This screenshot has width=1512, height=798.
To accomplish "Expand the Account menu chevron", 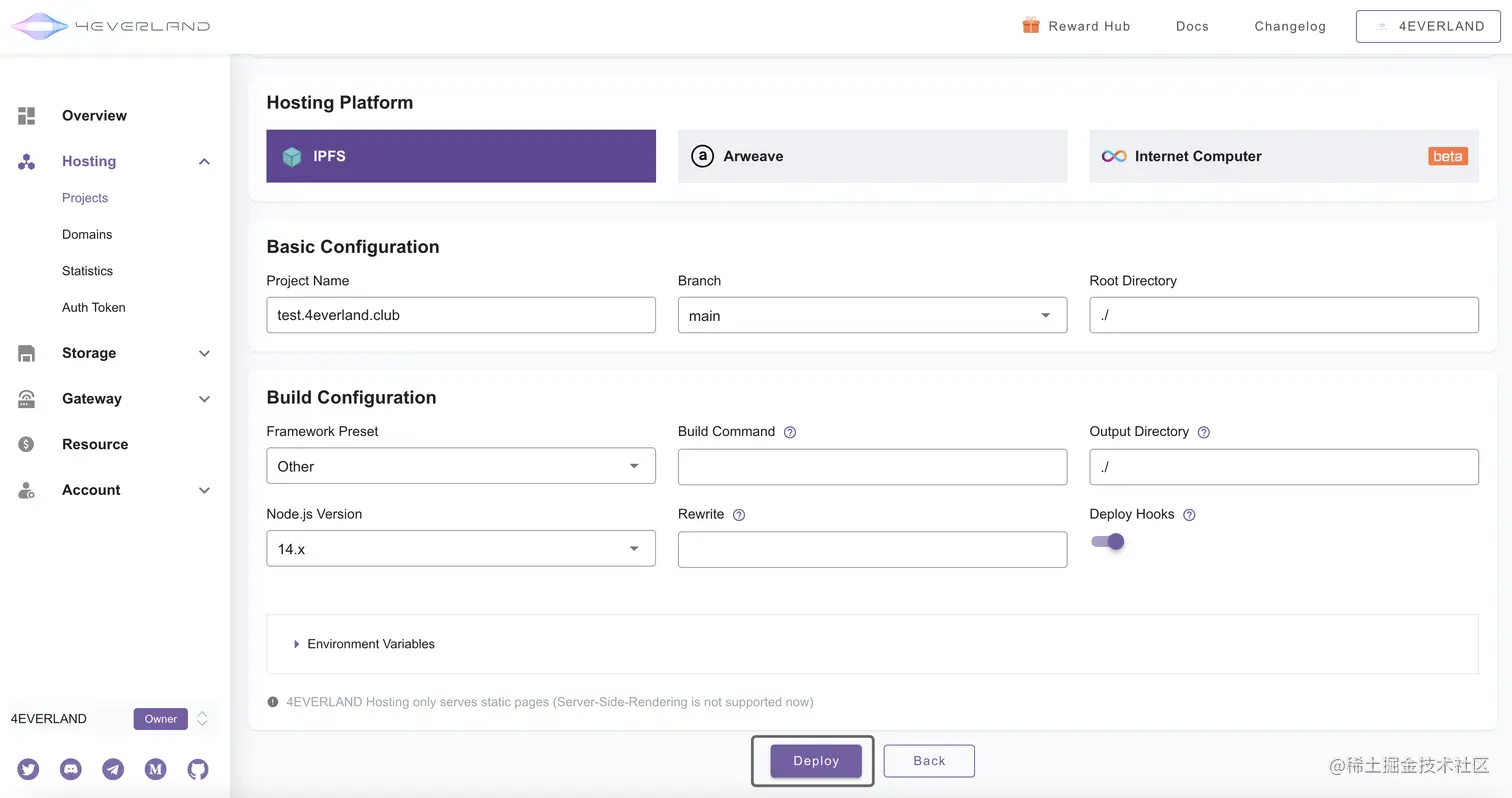I will 204,490.
